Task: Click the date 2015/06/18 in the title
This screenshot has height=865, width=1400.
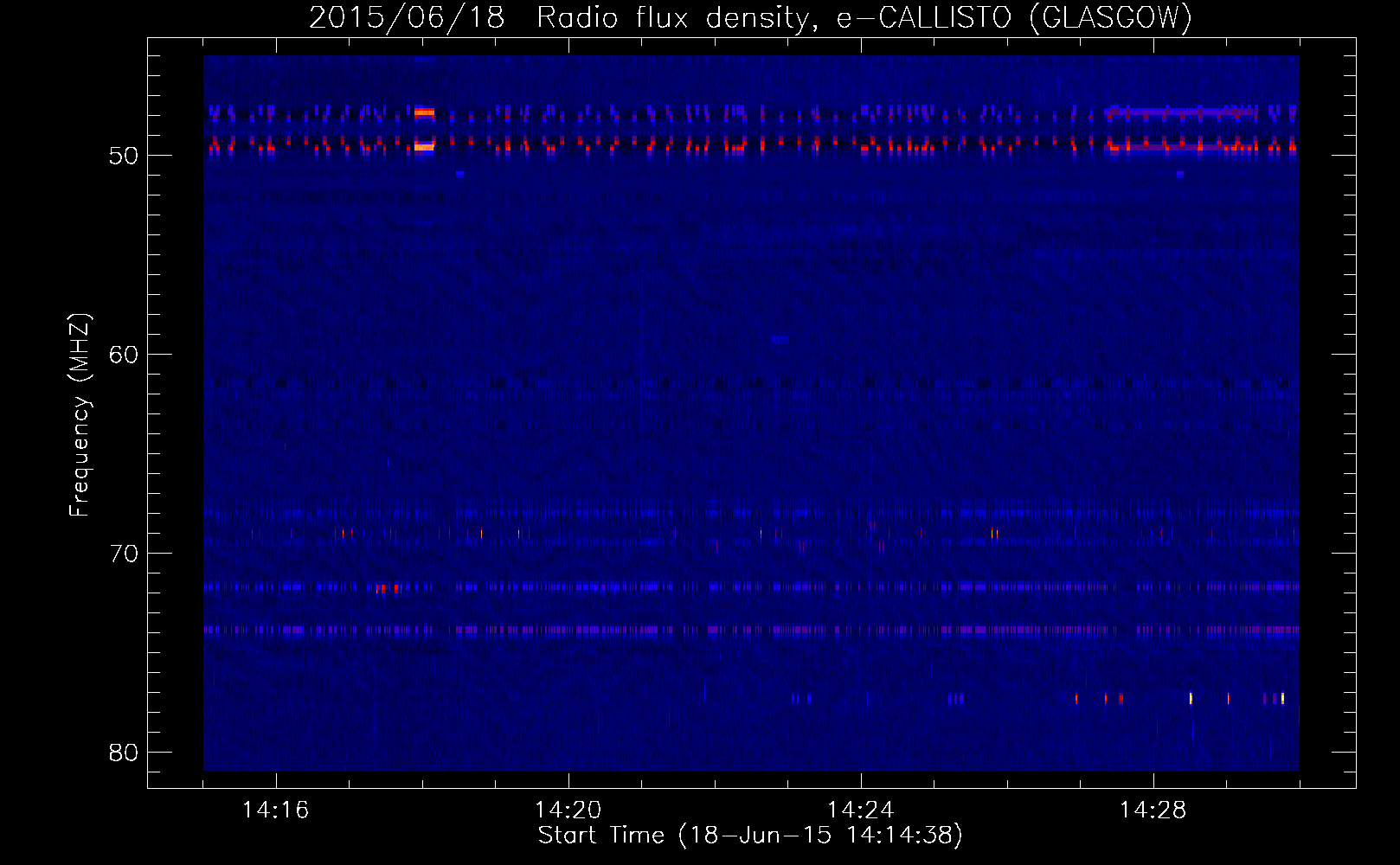Action: [407, 17]
